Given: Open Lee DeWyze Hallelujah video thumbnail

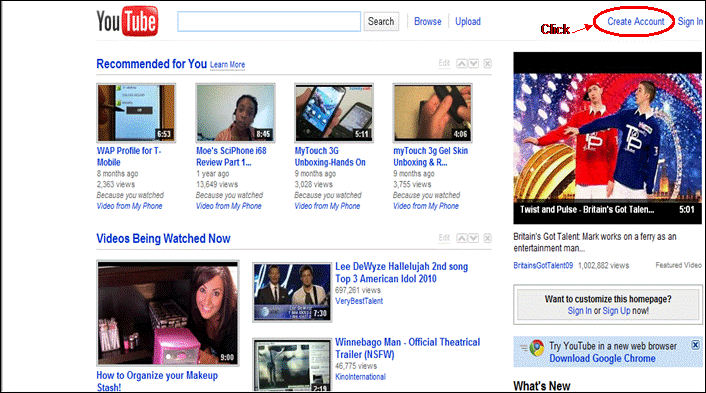Looking at the screenshot, I should pyautogui.click(x=292, y=292).
